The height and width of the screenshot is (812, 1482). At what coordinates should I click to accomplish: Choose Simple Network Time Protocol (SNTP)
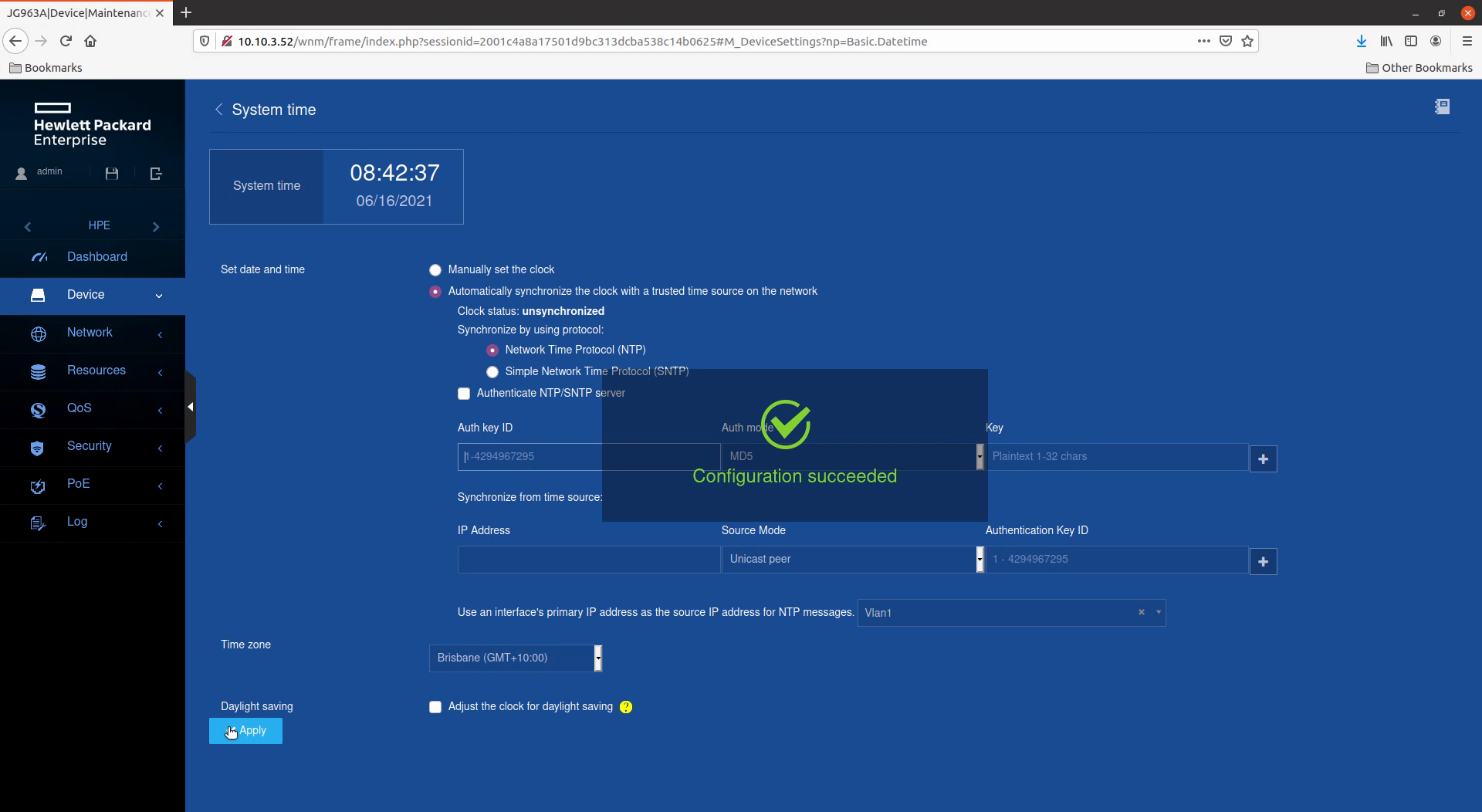pos(492,372)
